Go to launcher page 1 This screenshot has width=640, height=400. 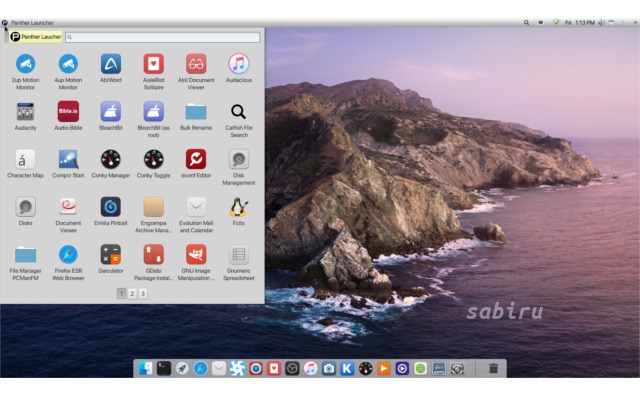[121, 293]
